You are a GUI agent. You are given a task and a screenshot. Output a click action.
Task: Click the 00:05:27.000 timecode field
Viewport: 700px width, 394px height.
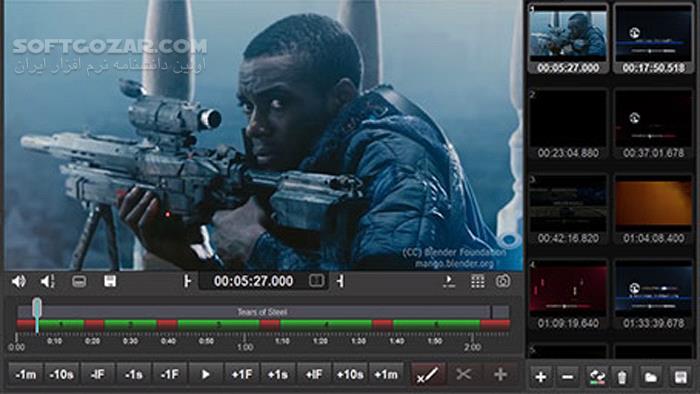click(x=254, y=281)
